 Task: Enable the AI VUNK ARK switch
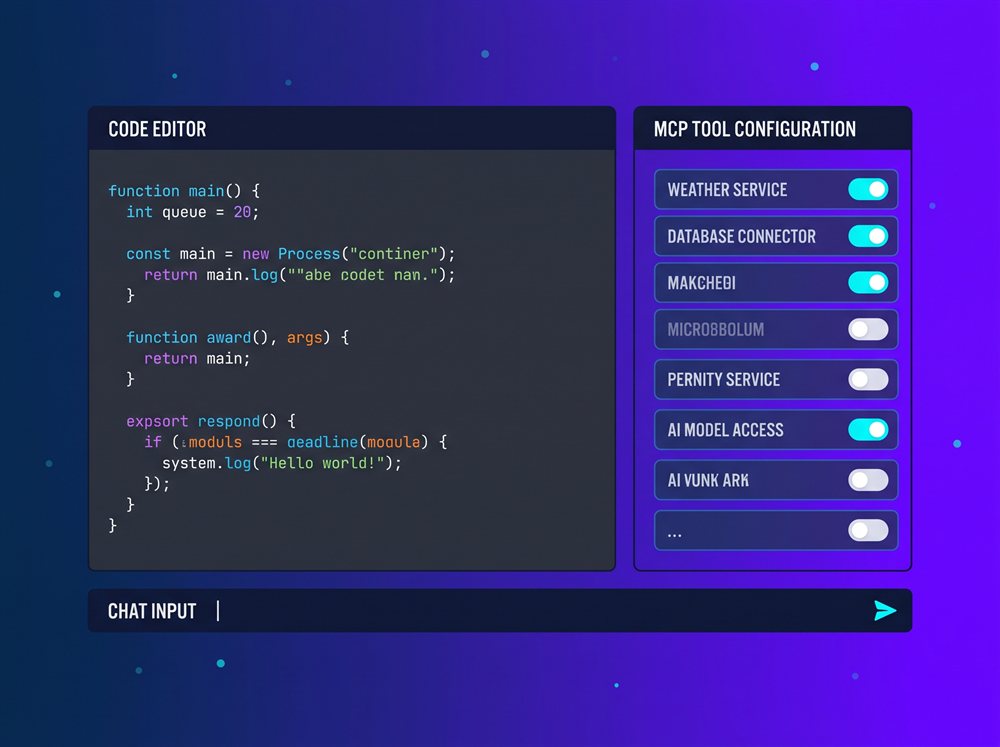(868, 480)
